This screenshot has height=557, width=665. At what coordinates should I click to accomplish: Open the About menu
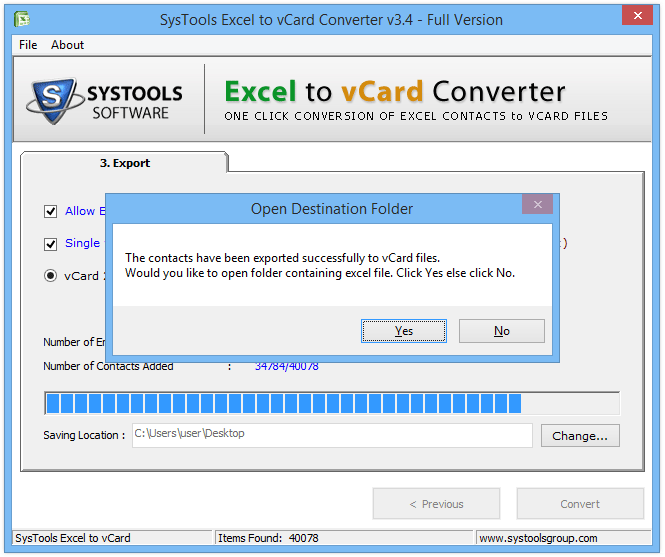click(67, 45)
